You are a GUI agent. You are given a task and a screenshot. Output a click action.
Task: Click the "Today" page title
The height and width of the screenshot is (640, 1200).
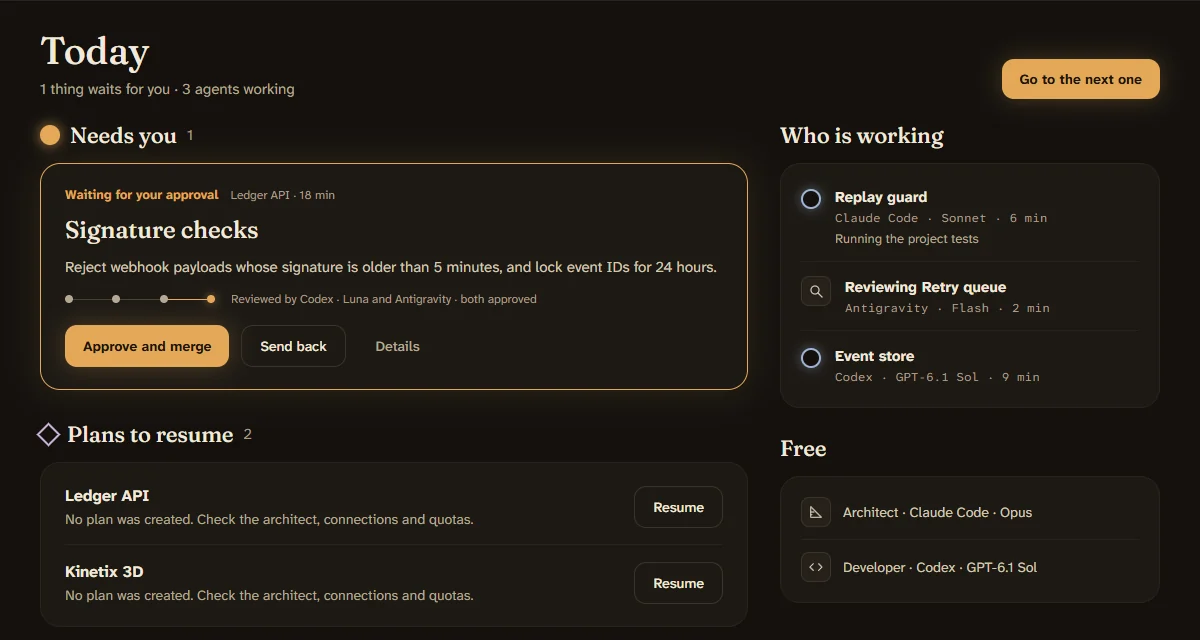[x=95, y=51]
